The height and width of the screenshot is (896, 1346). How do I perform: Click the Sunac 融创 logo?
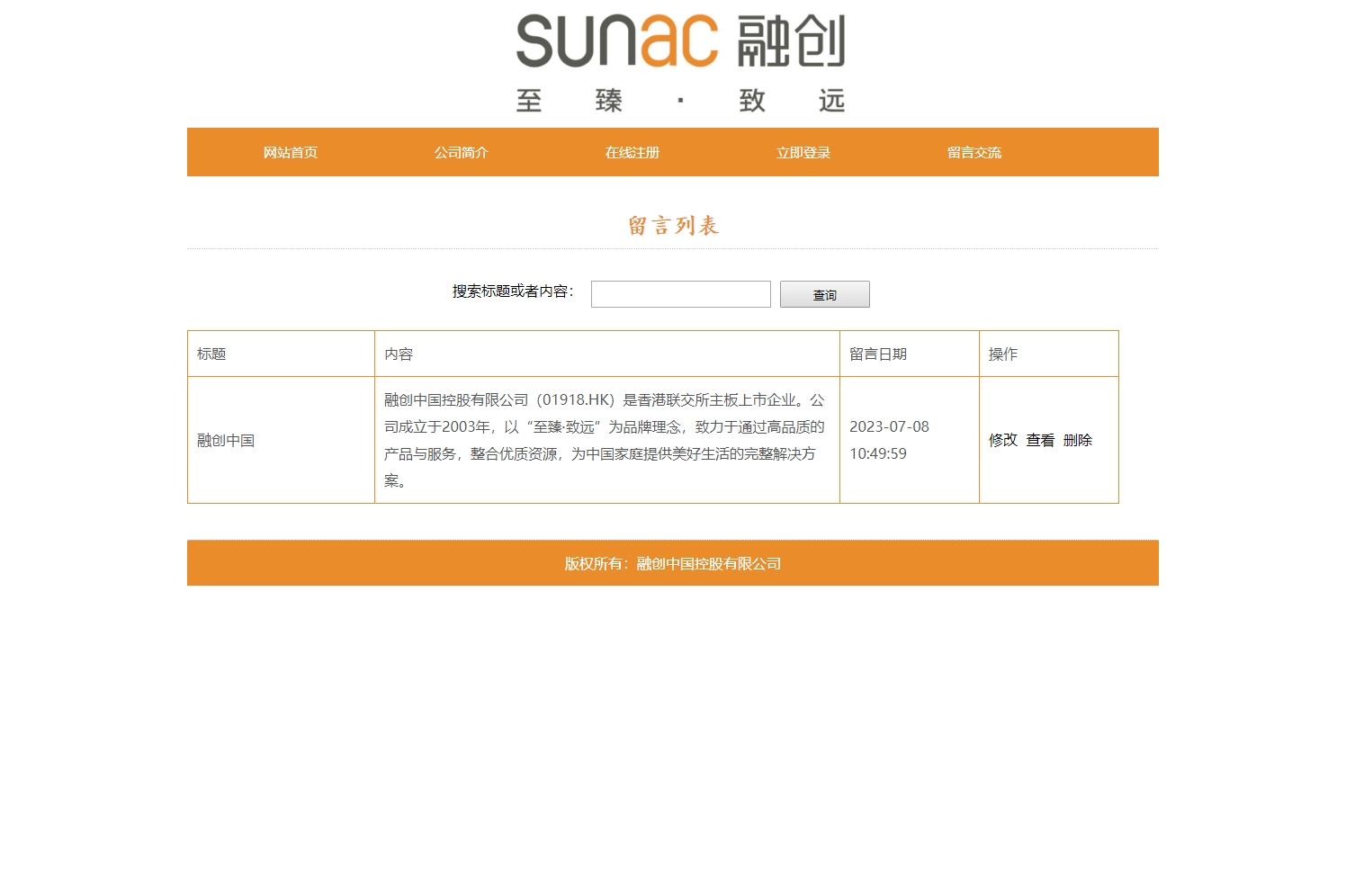(680, 63)
